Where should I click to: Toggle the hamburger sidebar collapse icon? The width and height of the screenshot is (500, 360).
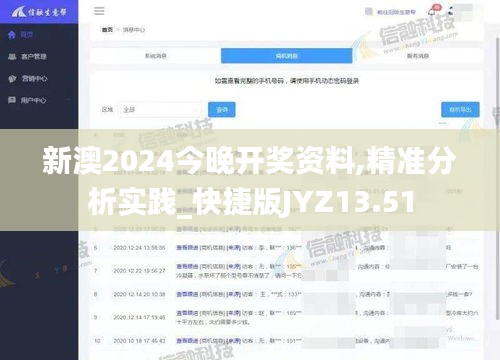point(99,11)
